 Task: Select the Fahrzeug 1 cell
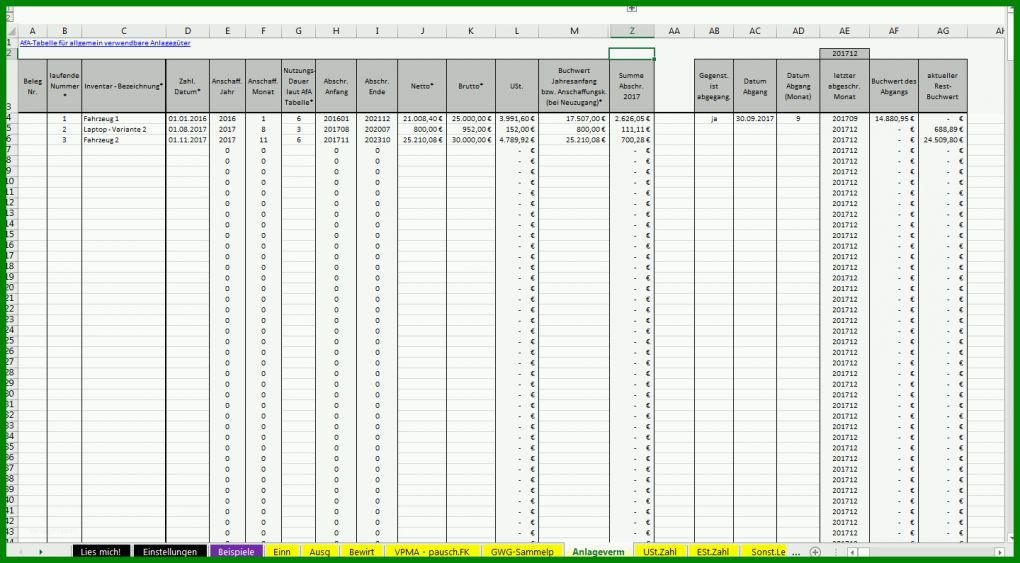coord(124,119)
